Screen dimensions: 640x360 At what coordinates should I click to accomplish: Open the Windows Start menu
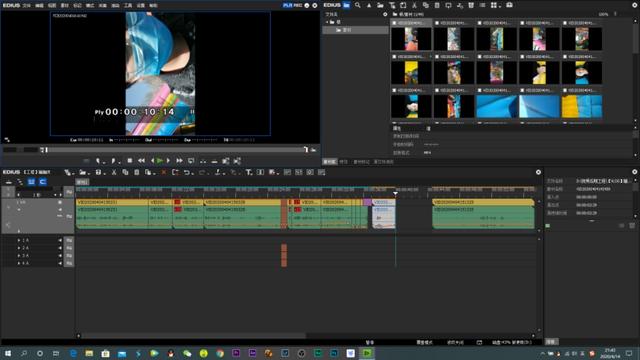pyautogui.click(x=8, y=353)
